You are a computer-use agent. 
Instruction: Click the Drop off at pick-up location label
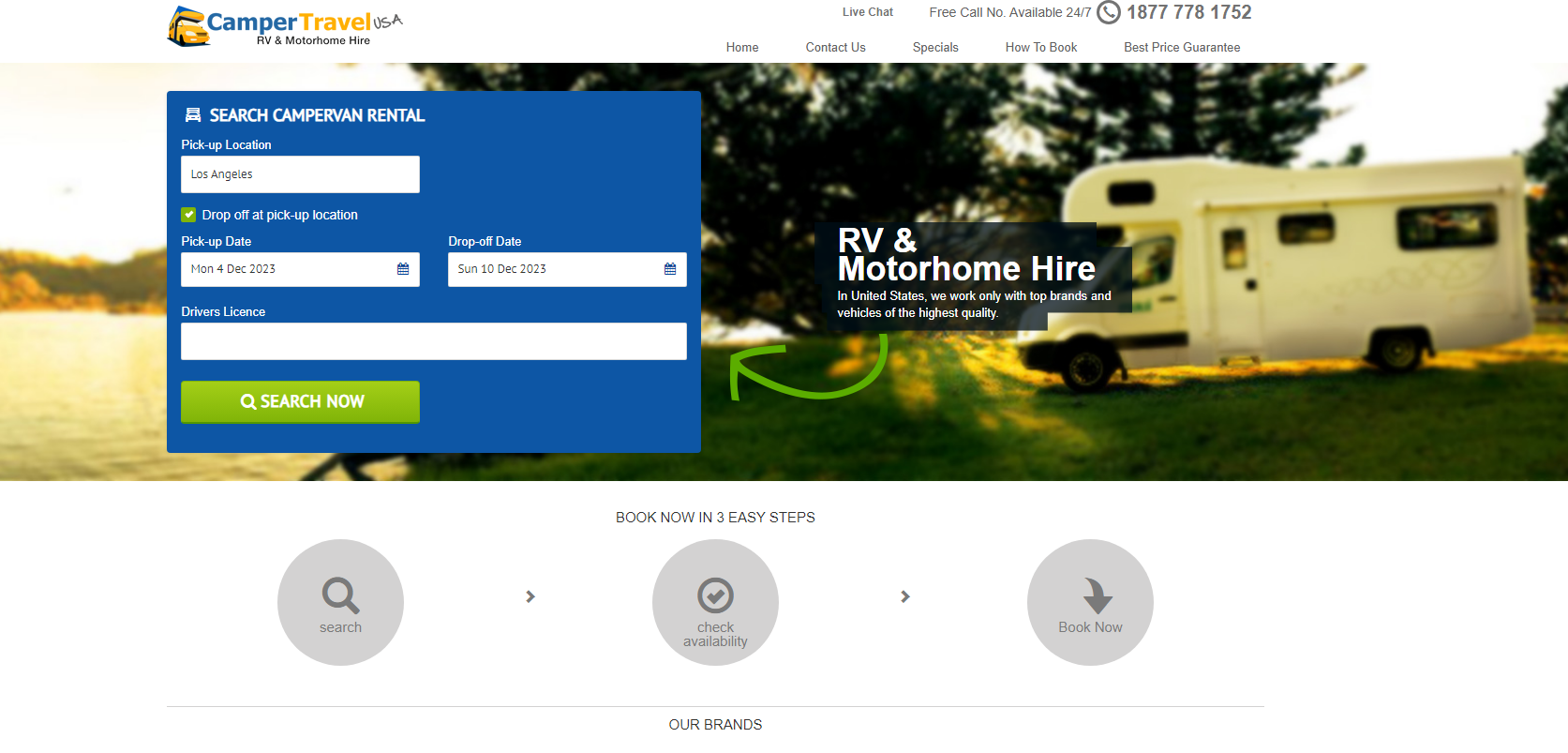point(280,215)
